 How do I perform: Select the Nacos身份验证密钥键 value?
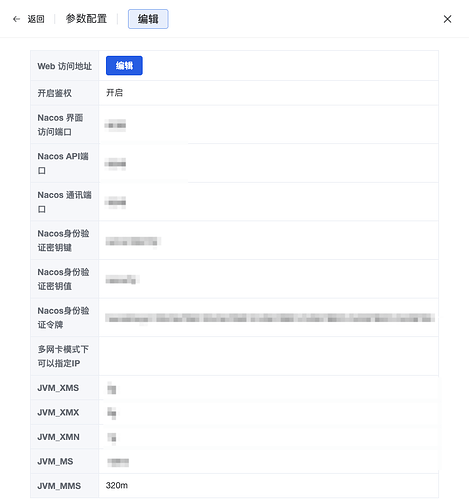133,241
